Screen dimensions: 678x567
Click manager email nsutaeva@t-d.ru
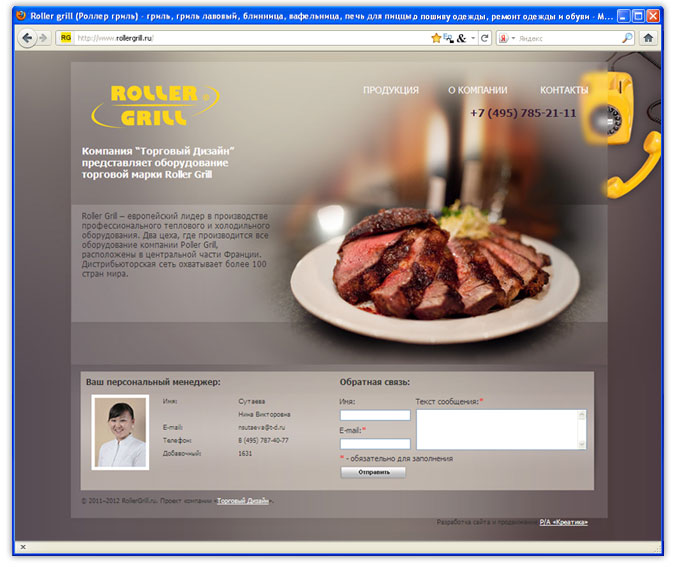point(261,427)
